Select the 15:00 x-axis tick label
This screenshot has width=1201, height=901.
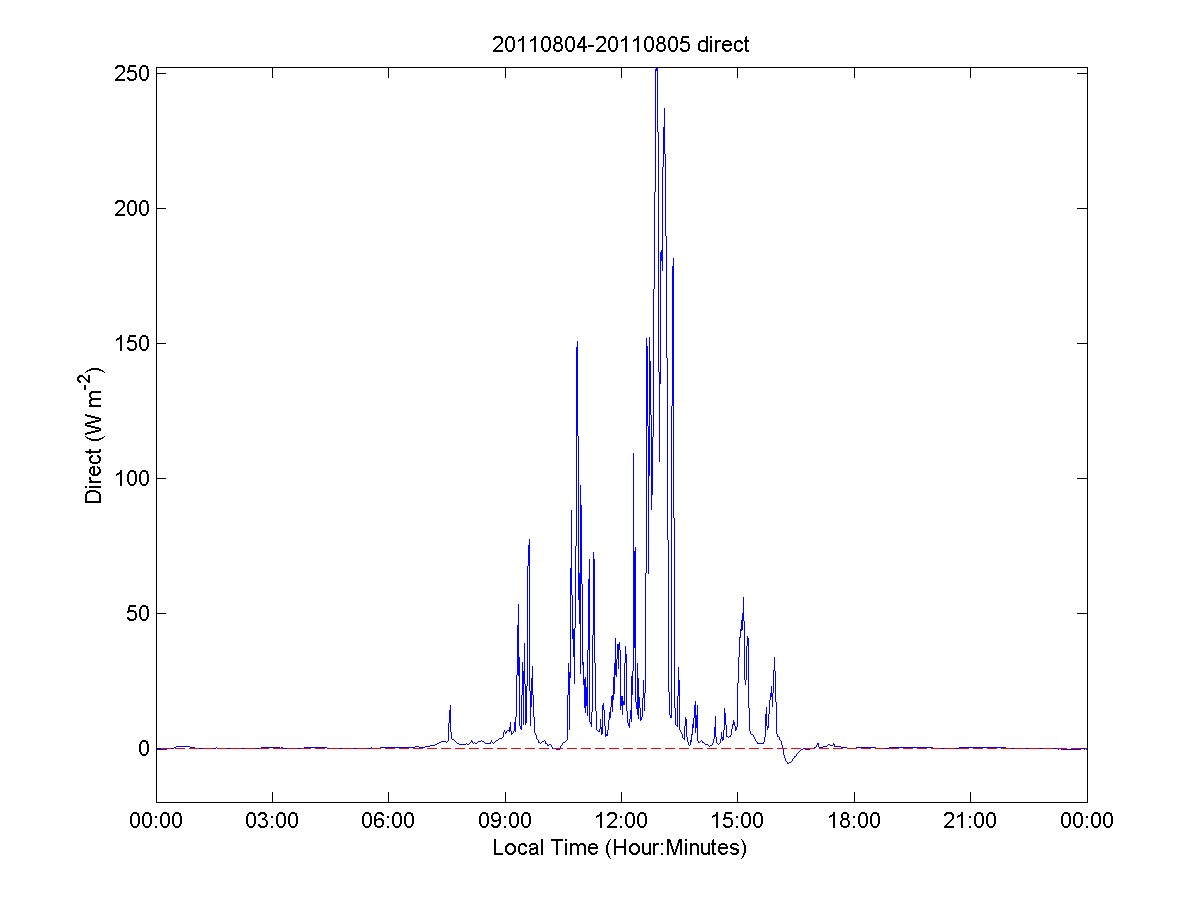point(737,821)
